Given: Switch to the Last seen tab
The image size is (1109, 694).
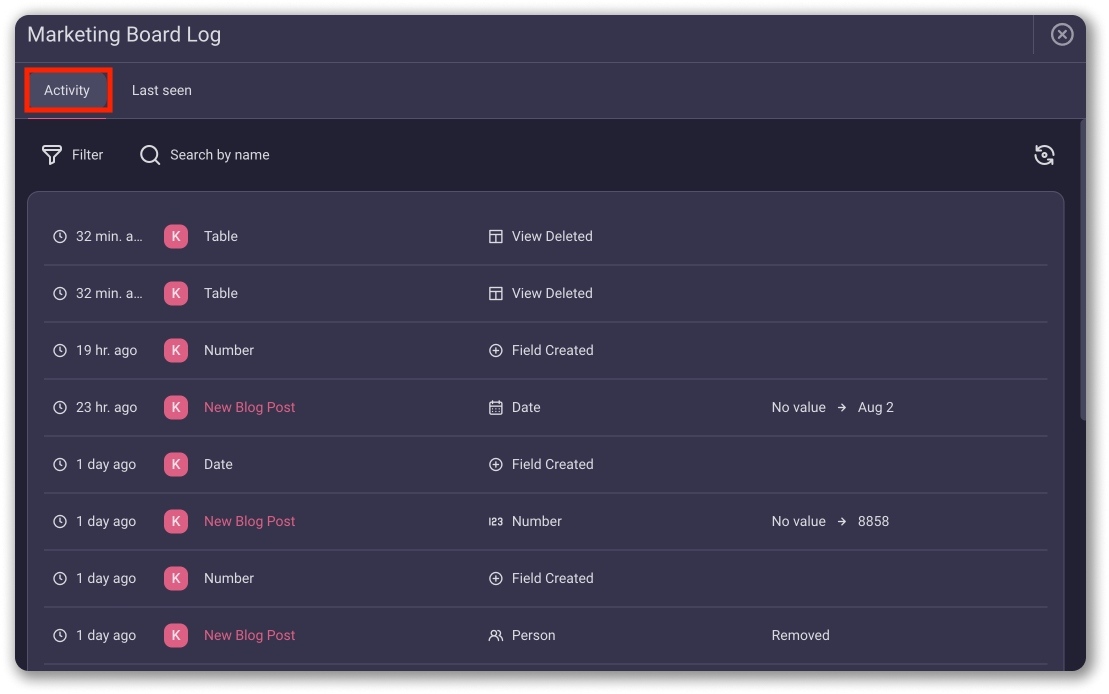Looking at the screenshot, I should pos(161,90).
